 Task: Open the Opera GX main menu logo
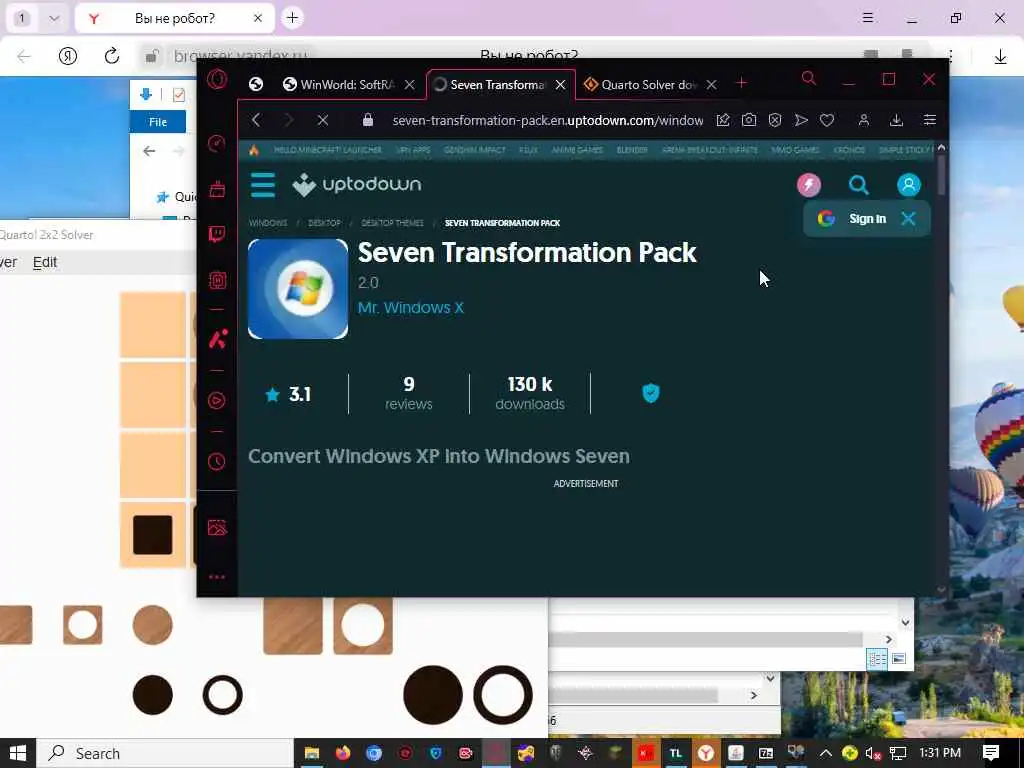[x=217, y=80]
